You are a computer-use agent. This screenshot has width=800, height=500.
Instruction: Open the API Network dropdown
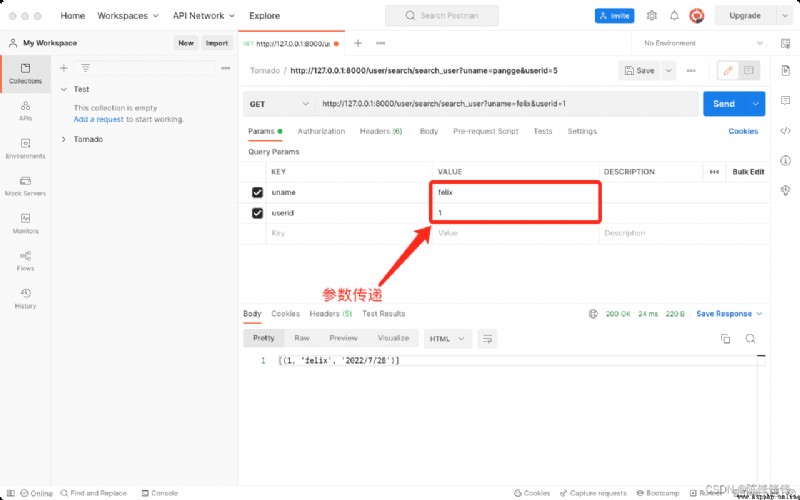click(204, 16)
